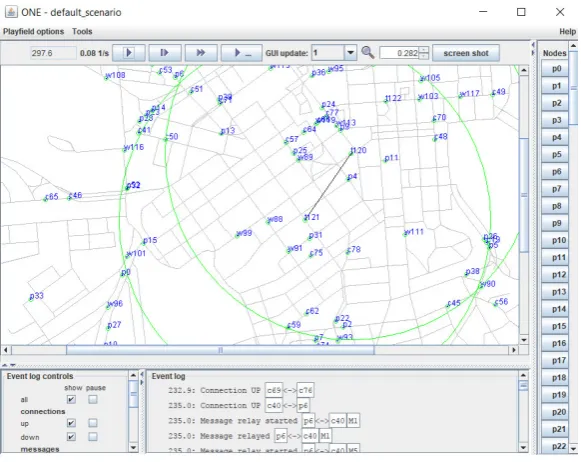Toggle connections 'up' show checkbox
This screenshot has height=462, width=581.
(x=71, y=423)
